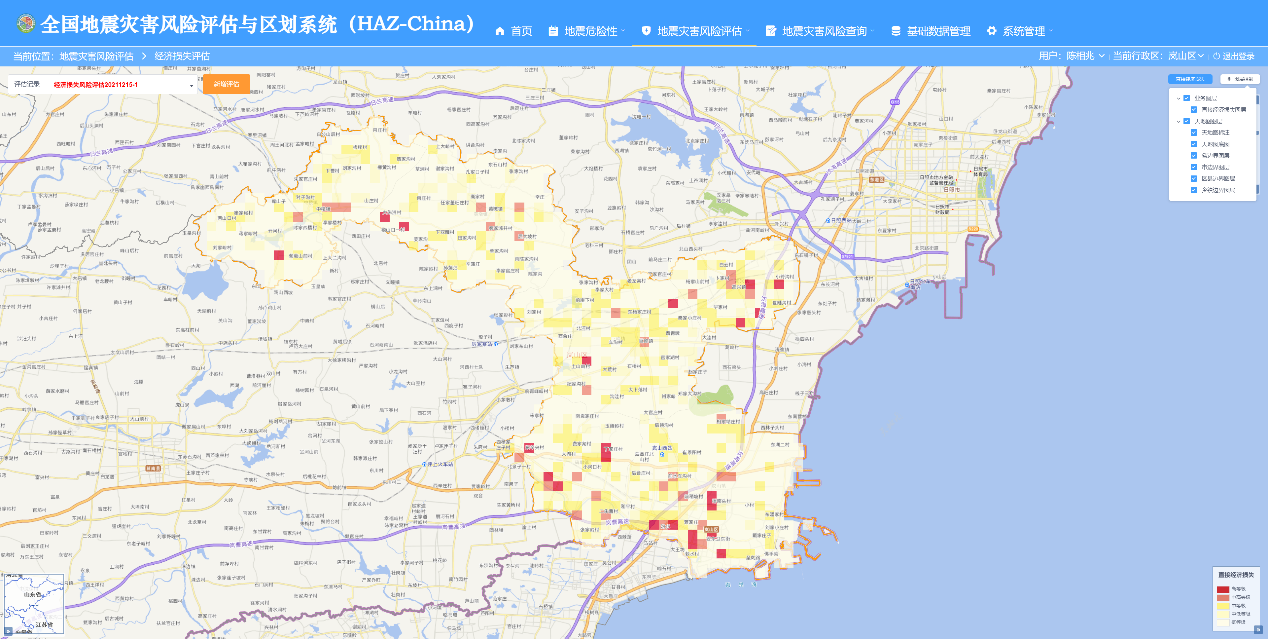Screen dimensions: 1268x639
Task: Collapse the first layer group chevron
Action: (1178, 98)
